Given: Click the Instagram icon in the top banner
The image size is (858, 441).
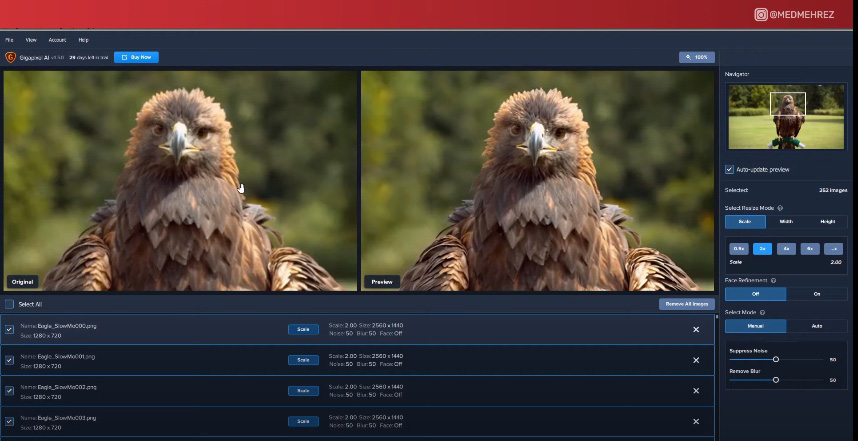Looking at the screenshot, I should [x=761, y=14].
